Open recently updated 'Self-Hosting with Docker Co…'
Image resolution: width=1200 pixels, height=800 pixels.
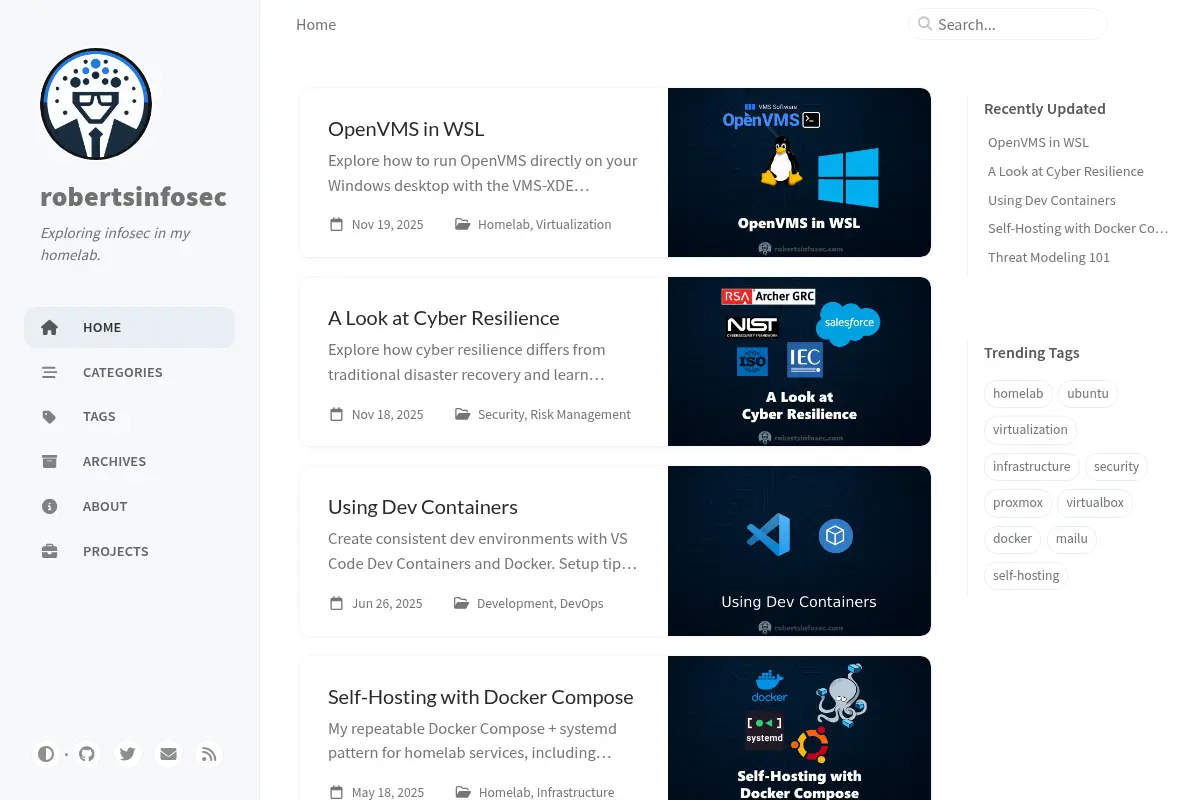point(1078,228)
